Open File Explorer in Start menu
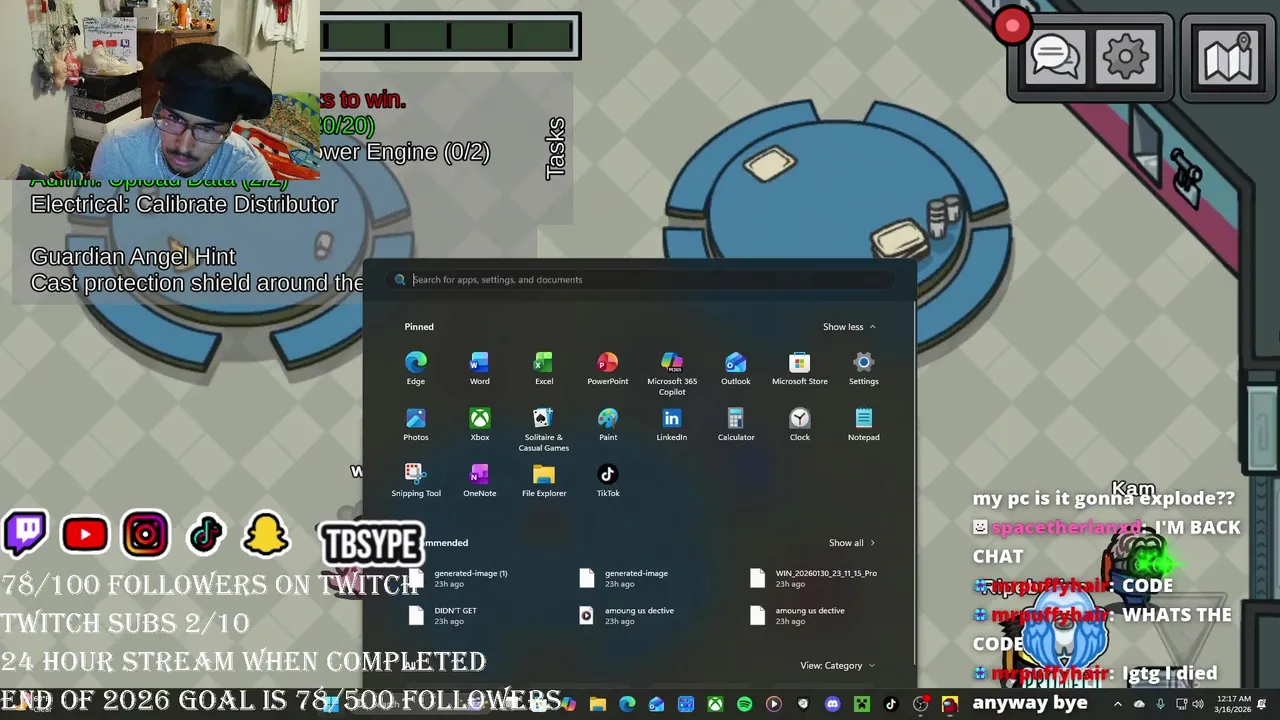1280x720 pixels. pyautogui.click(x=544, y=480)
